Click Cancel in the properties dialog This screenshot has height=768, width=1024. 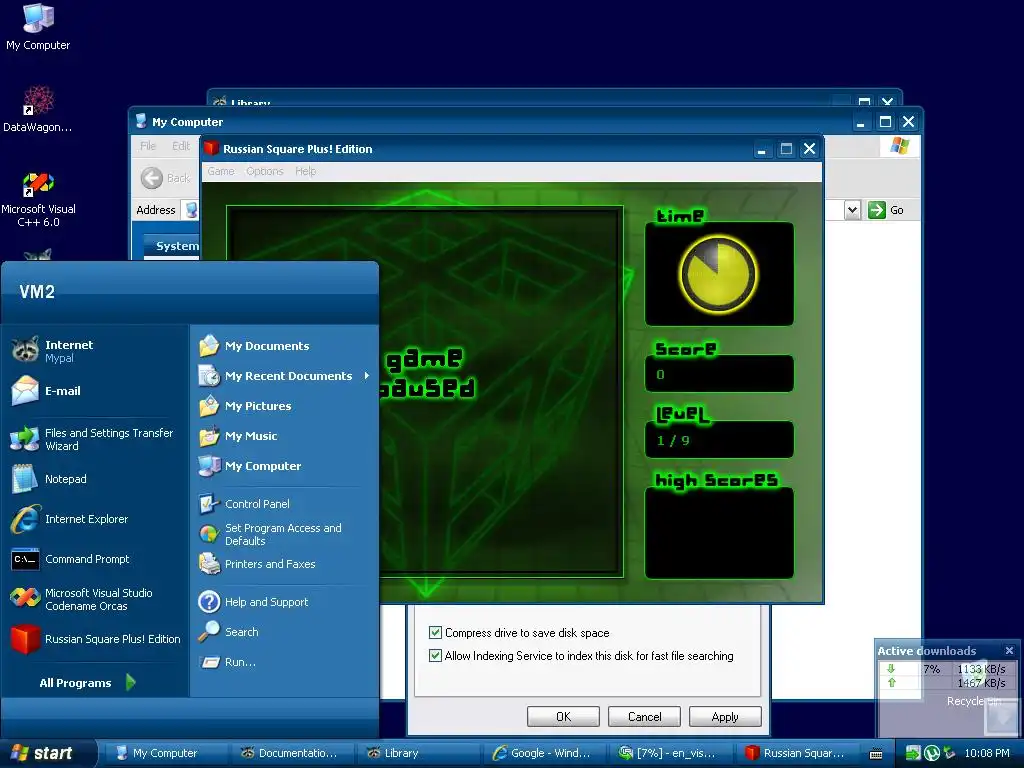644,716
